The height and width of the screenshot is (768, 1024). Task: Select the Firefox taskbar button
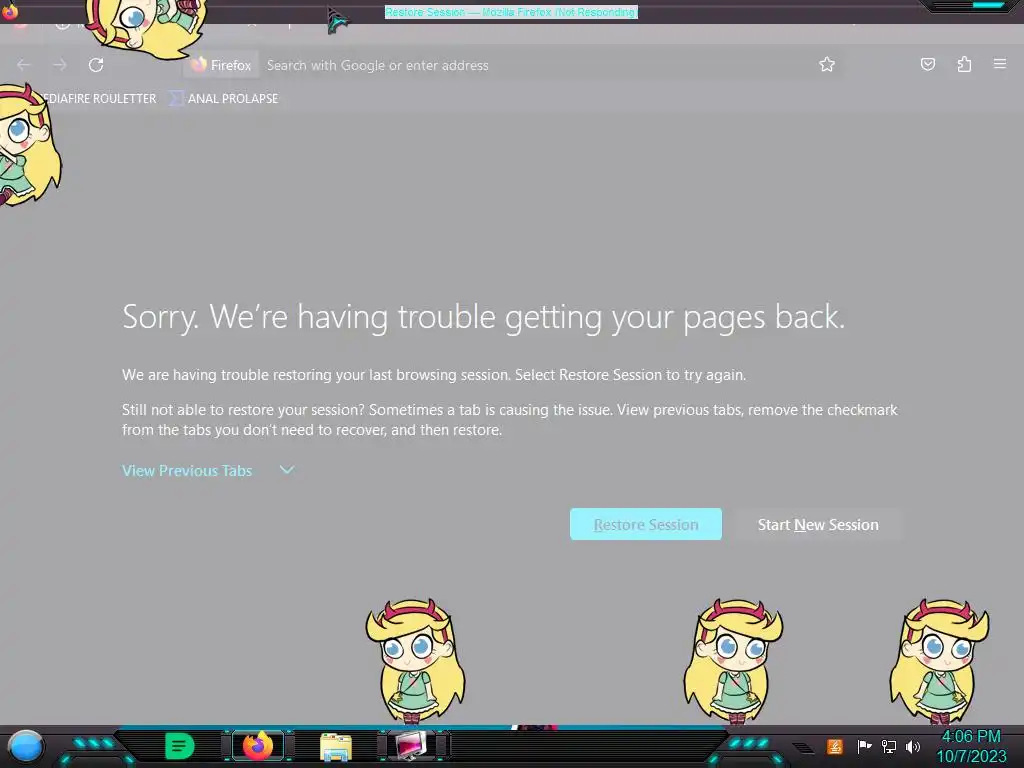point(258,746)
